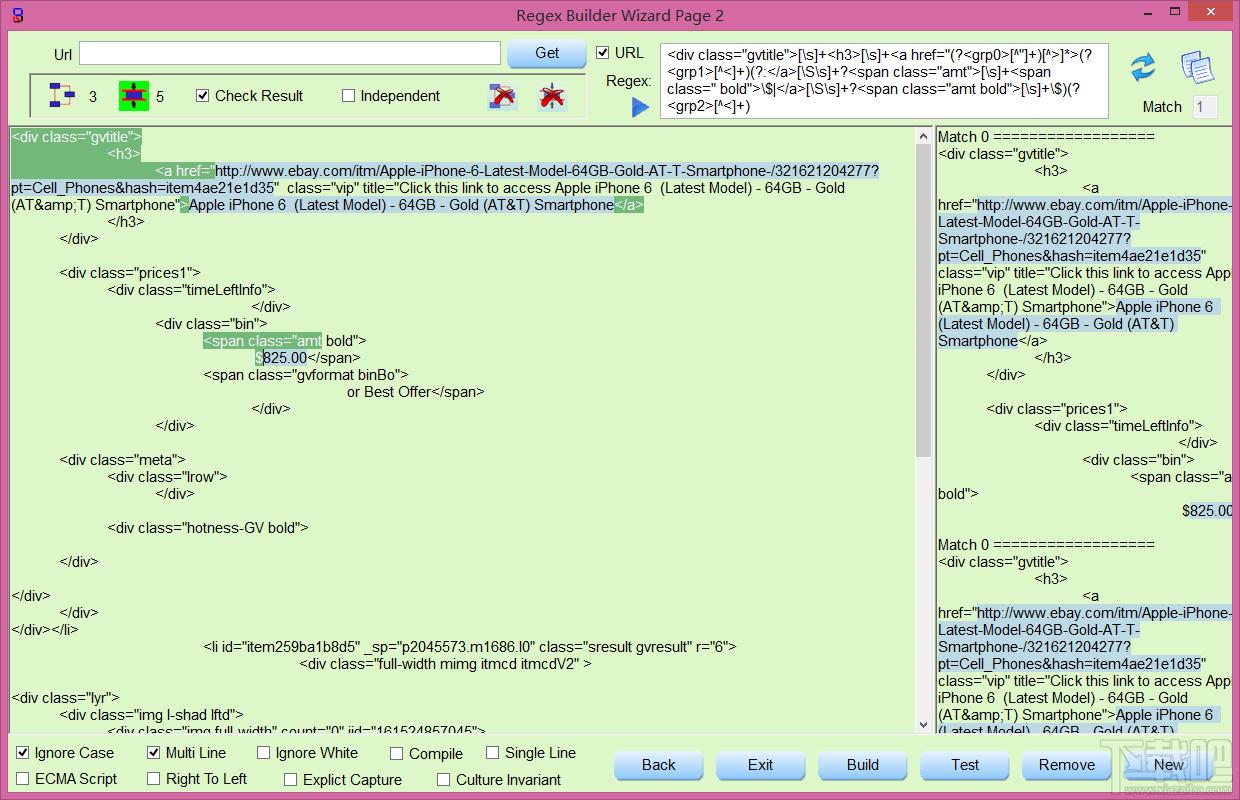Screen dimensions: 1240x800
Task: Click the Match number field
Action: (1204, 107)
